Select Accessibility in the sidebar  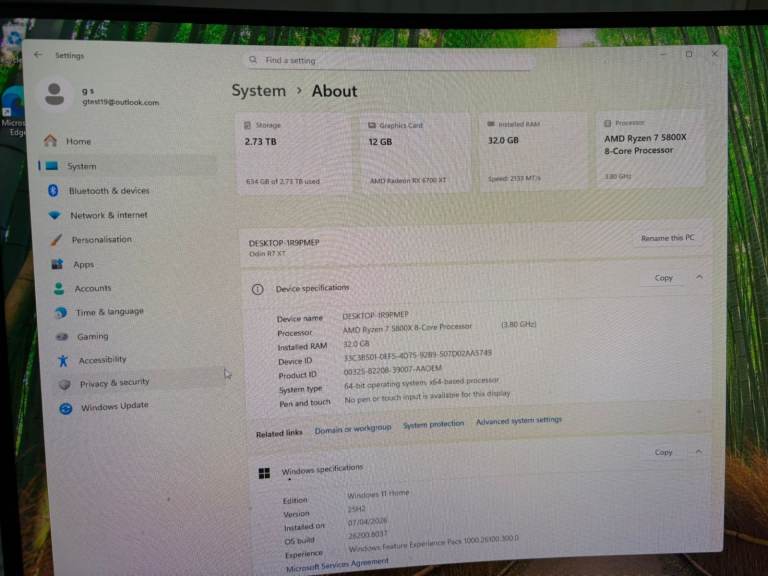click(102, 360)
